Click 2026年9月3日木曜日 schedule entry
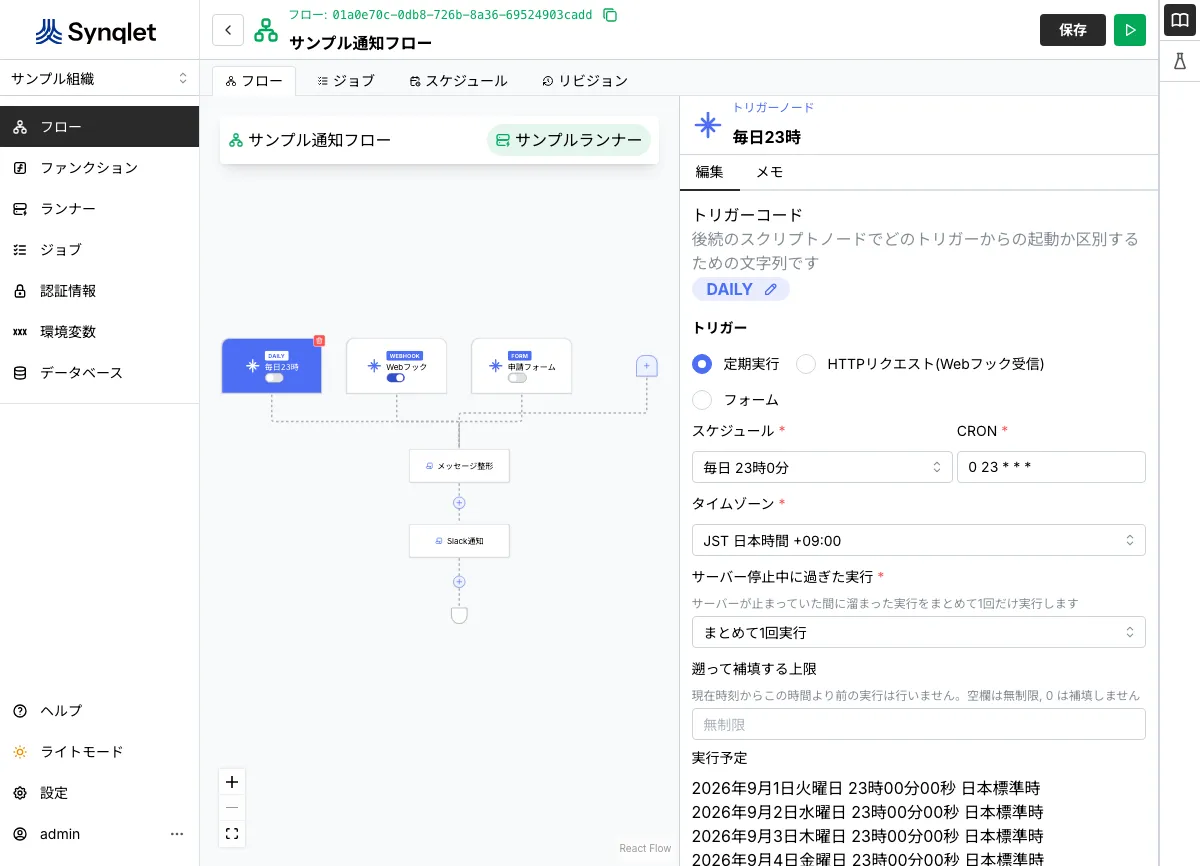This screenshot has width=1200, height=866. [867, 836]
